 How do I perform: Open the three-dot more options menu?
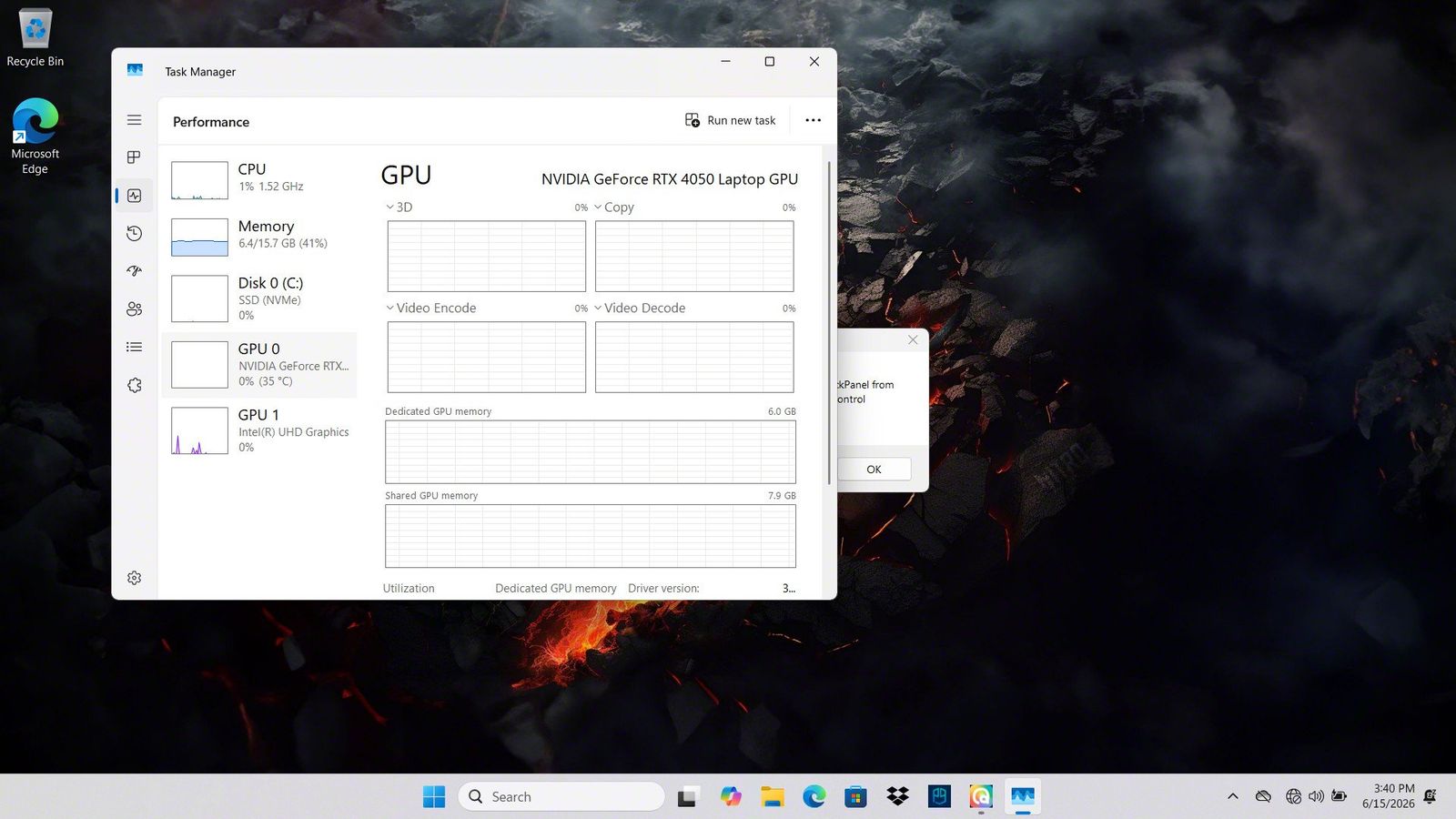point(813,120)
